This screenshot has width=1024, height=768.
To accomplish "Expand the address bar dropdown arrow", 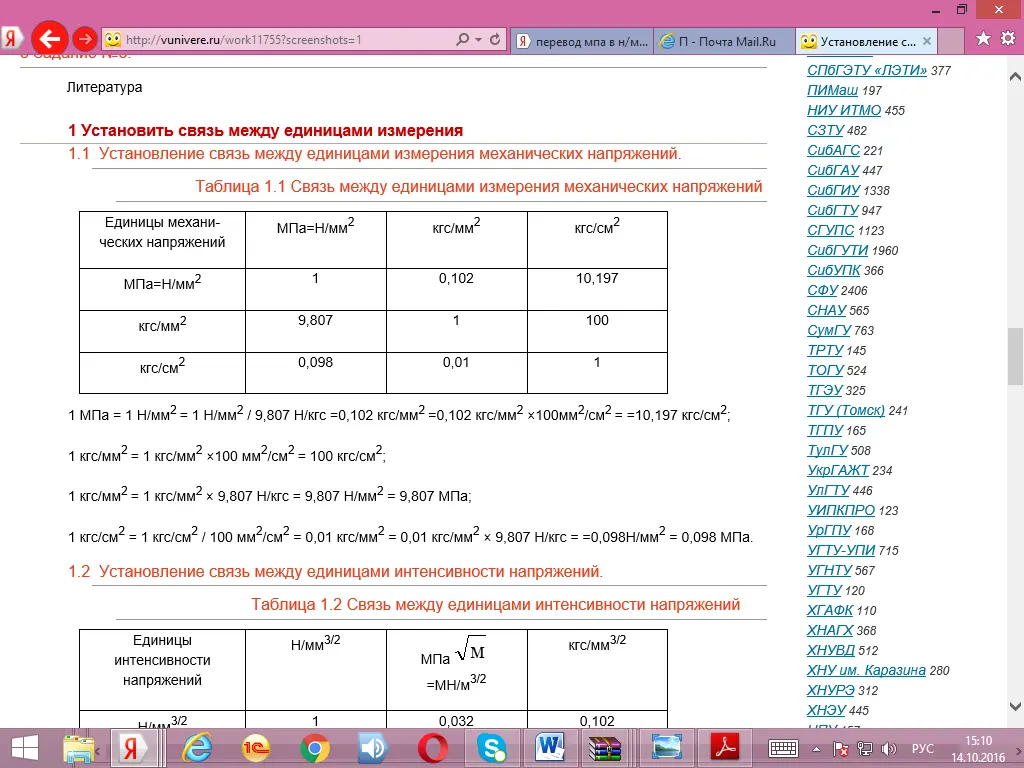I will click(479, 40).
